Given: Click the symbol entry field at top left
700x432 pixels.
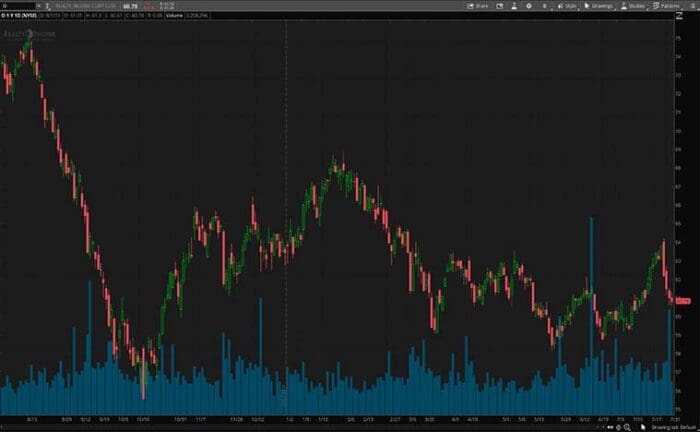Looking at the screenshot, I should pyautogui.click(x=18, y=6).
